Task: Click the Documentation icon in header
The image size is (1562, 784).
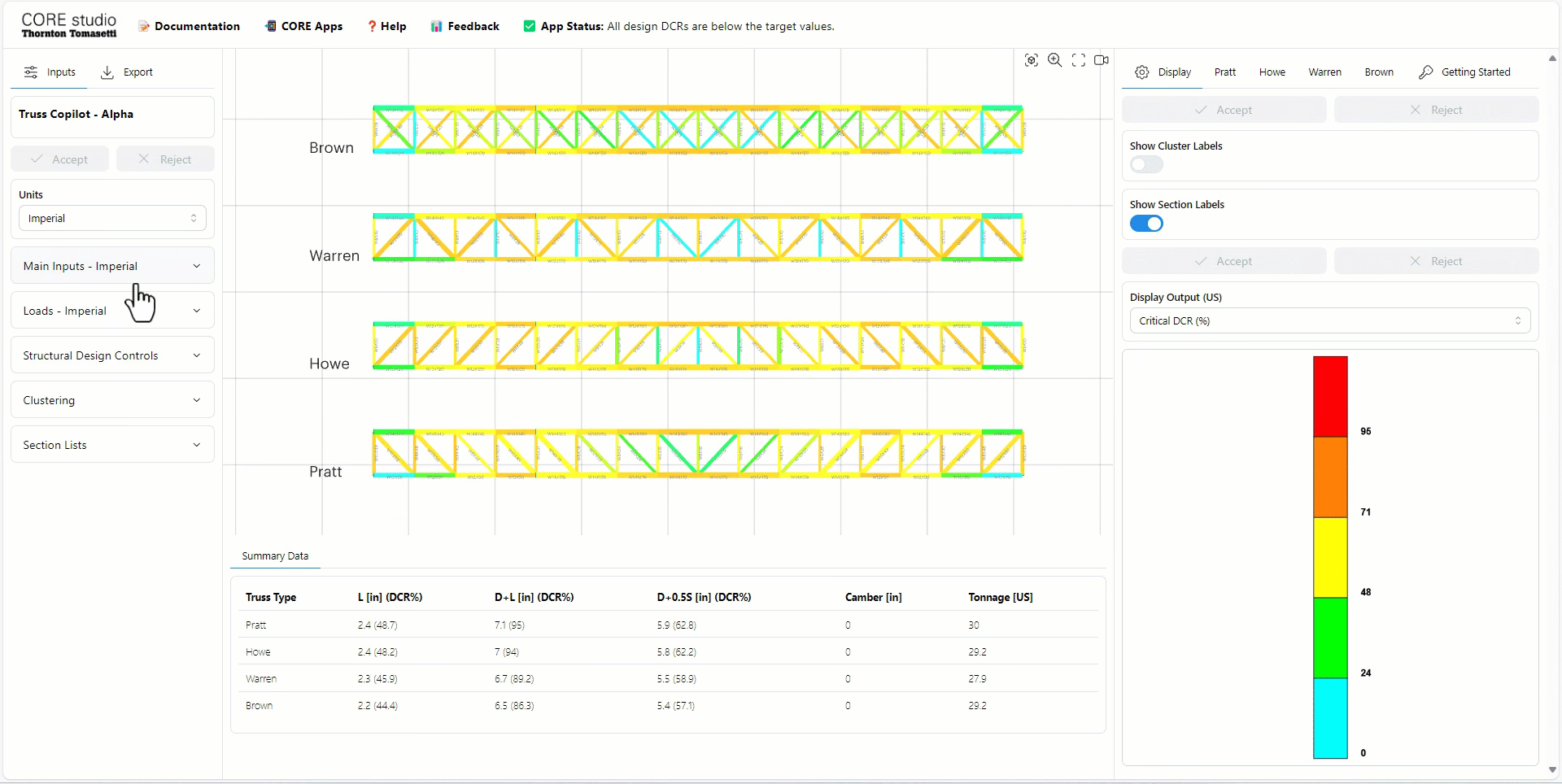Action: point(144,27)
